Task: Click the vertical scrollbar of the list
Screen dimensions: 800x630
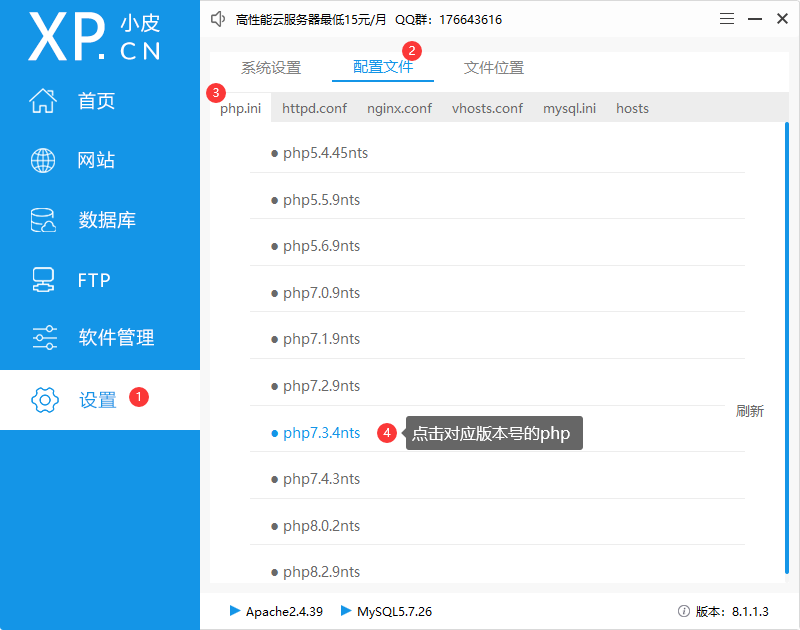Action: point(786,348)
